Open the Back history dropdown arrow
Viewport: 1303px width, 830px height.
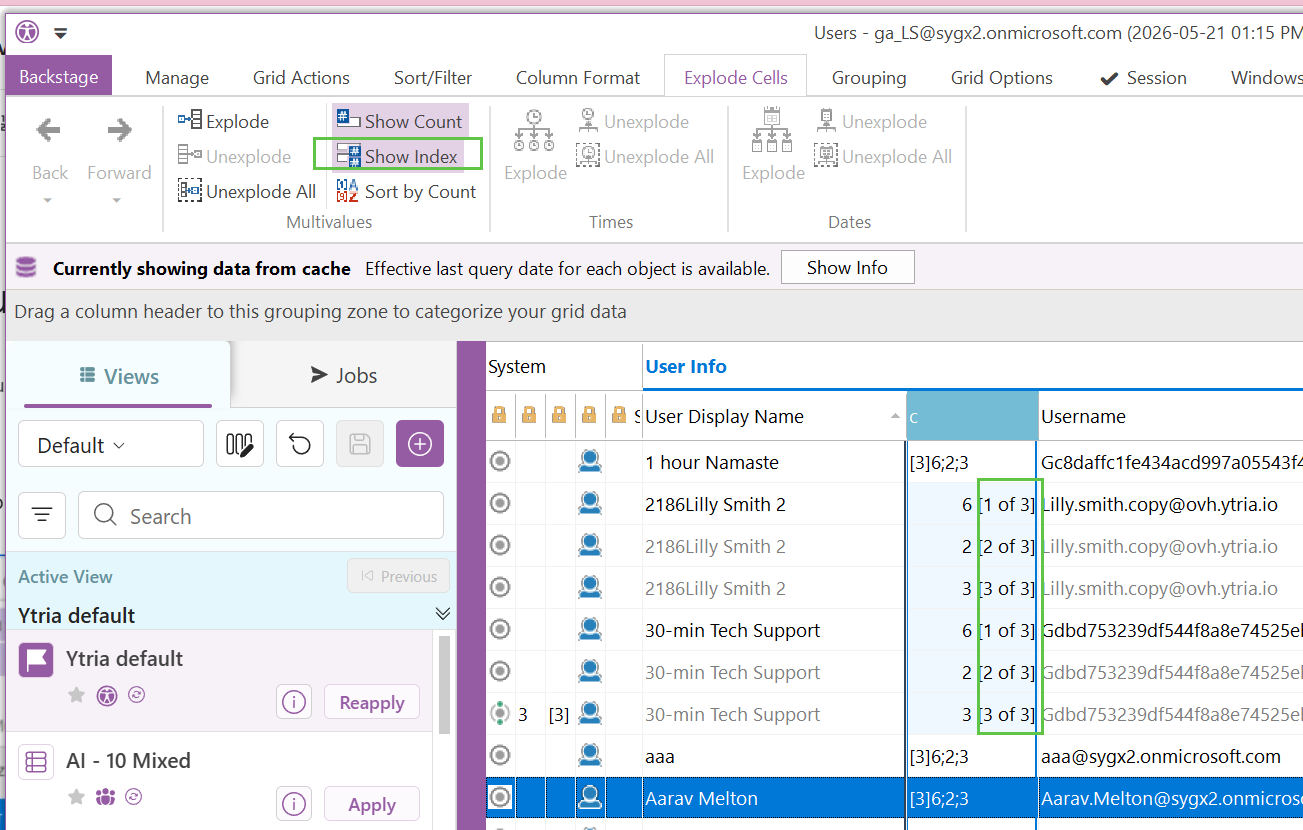[x=49, y=201]
